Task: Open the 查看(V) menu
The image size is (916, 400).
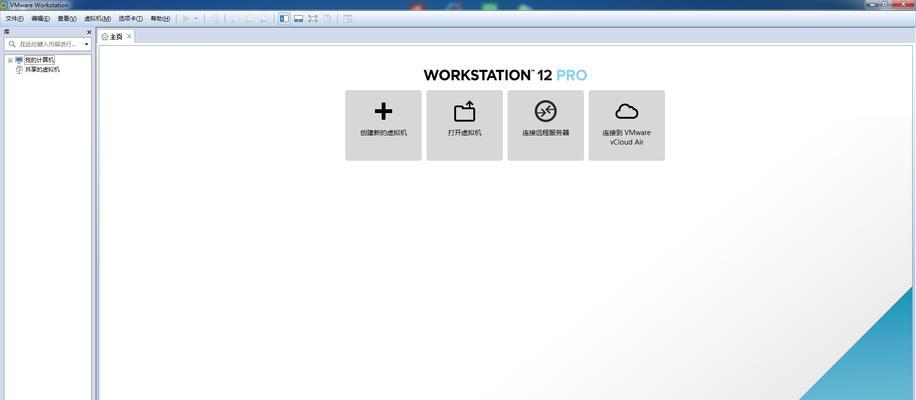Action: point(67,19)
